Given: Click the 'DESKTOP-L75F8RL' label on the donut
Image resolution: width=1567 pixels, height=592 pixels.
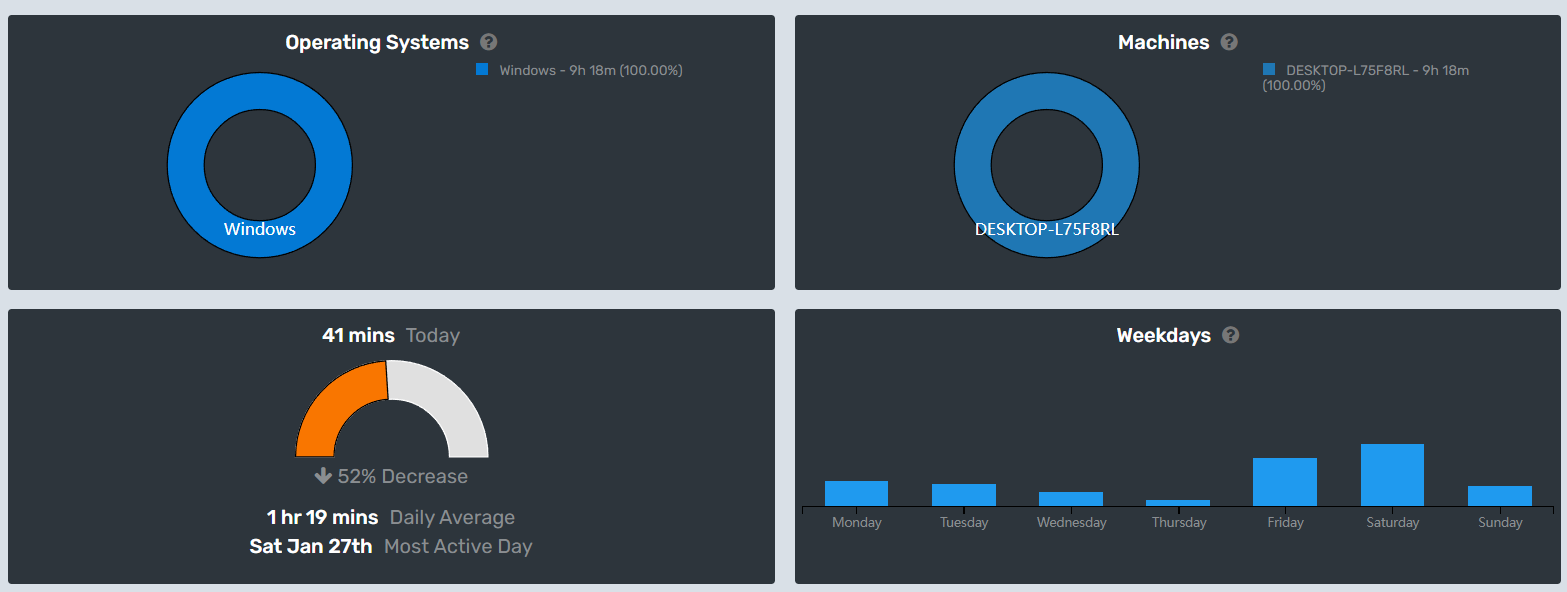Looking at the screenshot, I should 1047,229.
